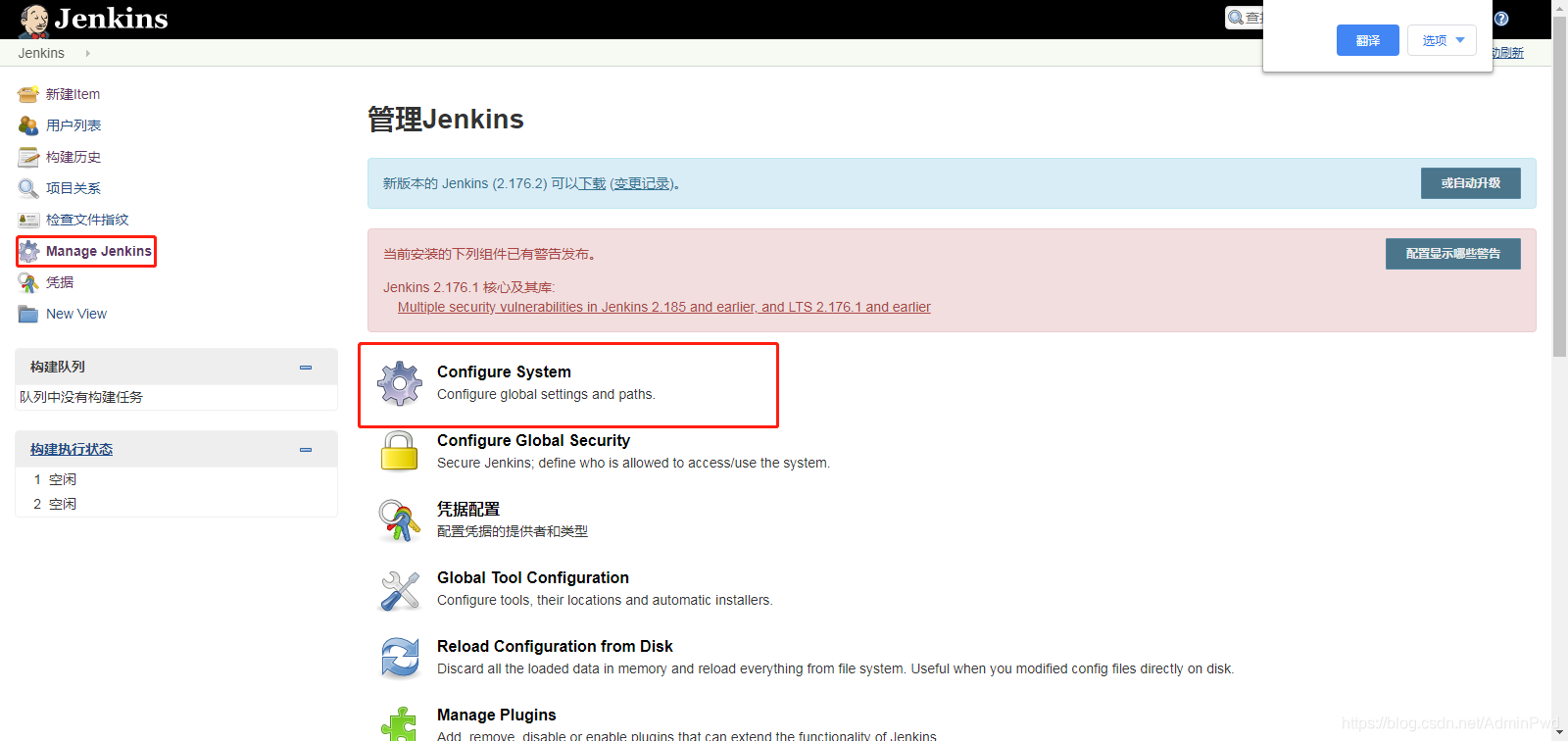Image resolution: width=1568 pixels, height=741 pixels.
Task: Click the Jenkins butler logo in the header
Action: point(34,20)
